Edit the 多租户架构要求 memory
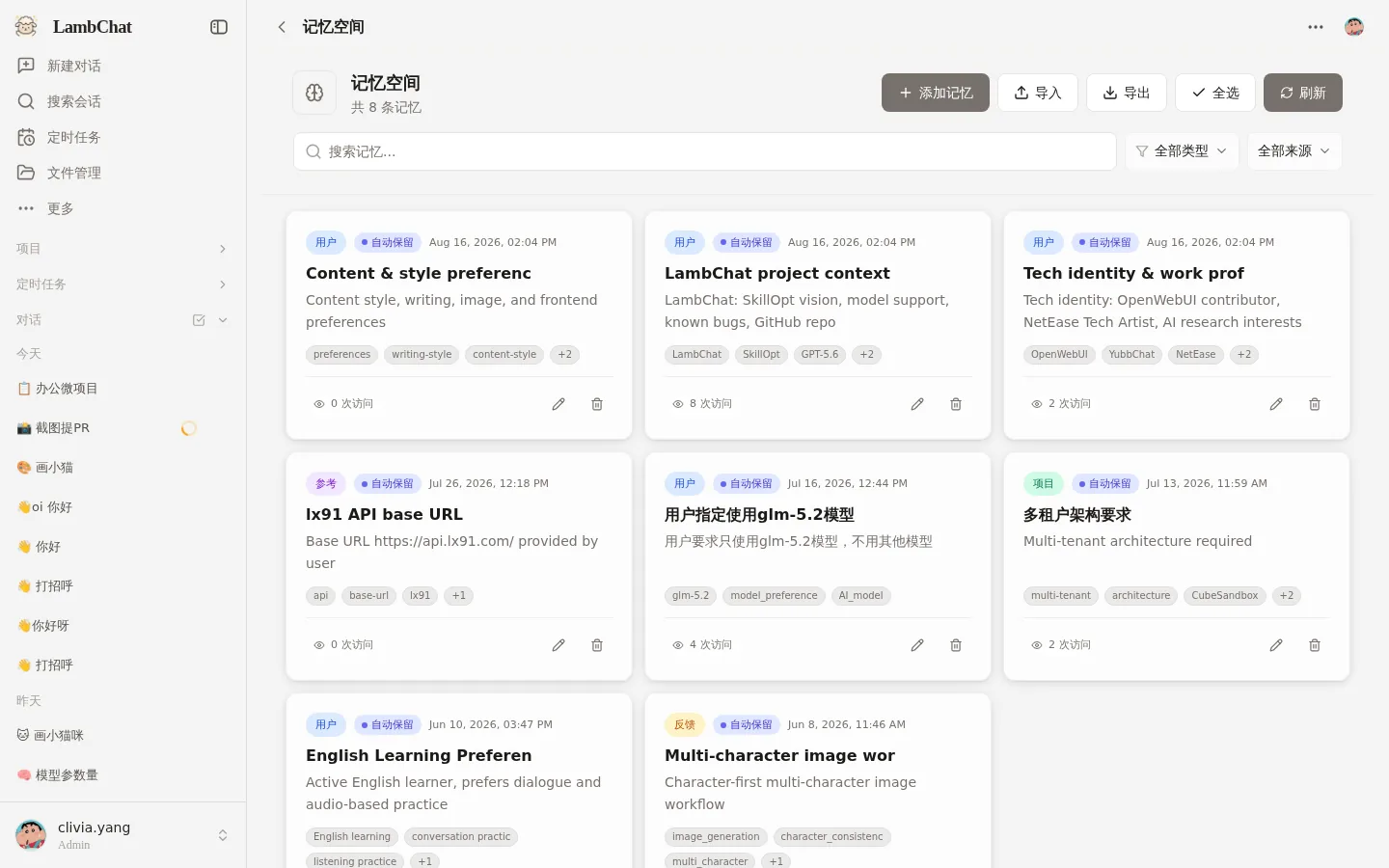1389x868 pixels. click(x=1276, y=645)
